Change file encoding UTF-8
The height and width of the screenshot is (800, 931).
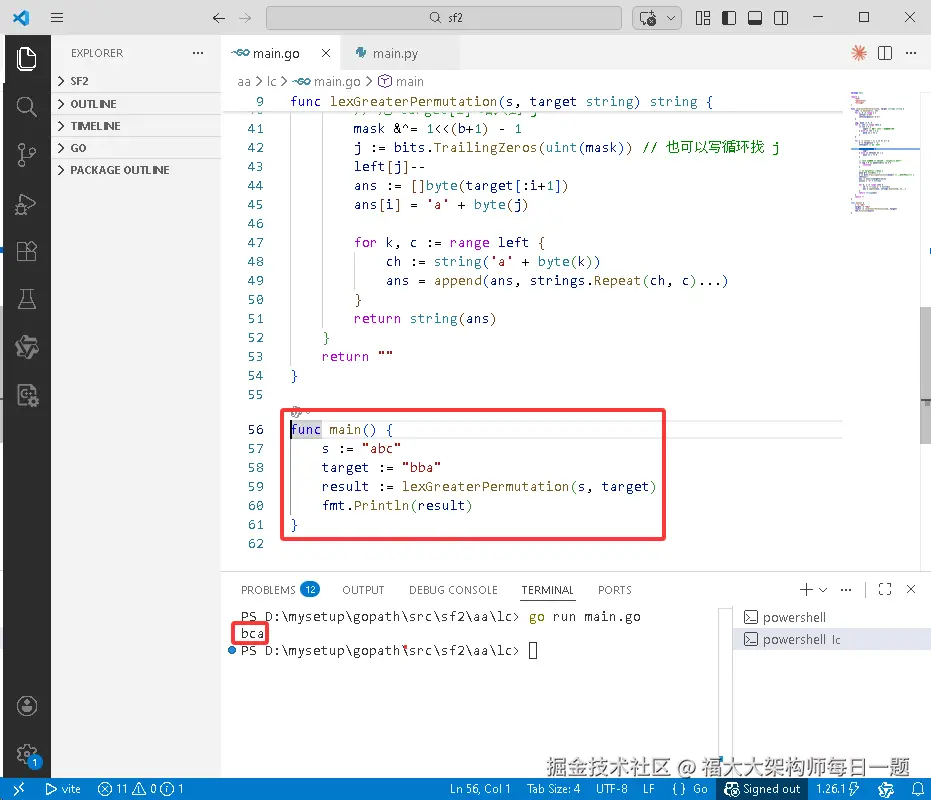coord(612,789)
